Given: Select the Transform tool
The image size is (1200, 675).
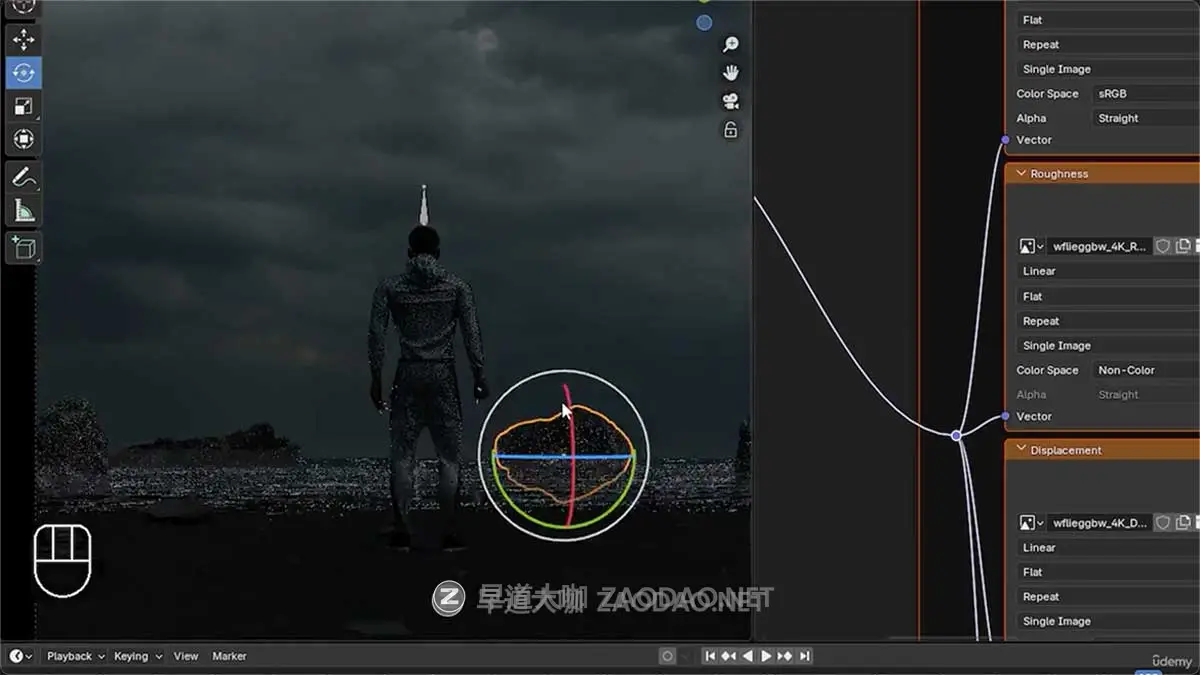Looking at the screenshot, I should pyautogui.click(x=22, y=140).
